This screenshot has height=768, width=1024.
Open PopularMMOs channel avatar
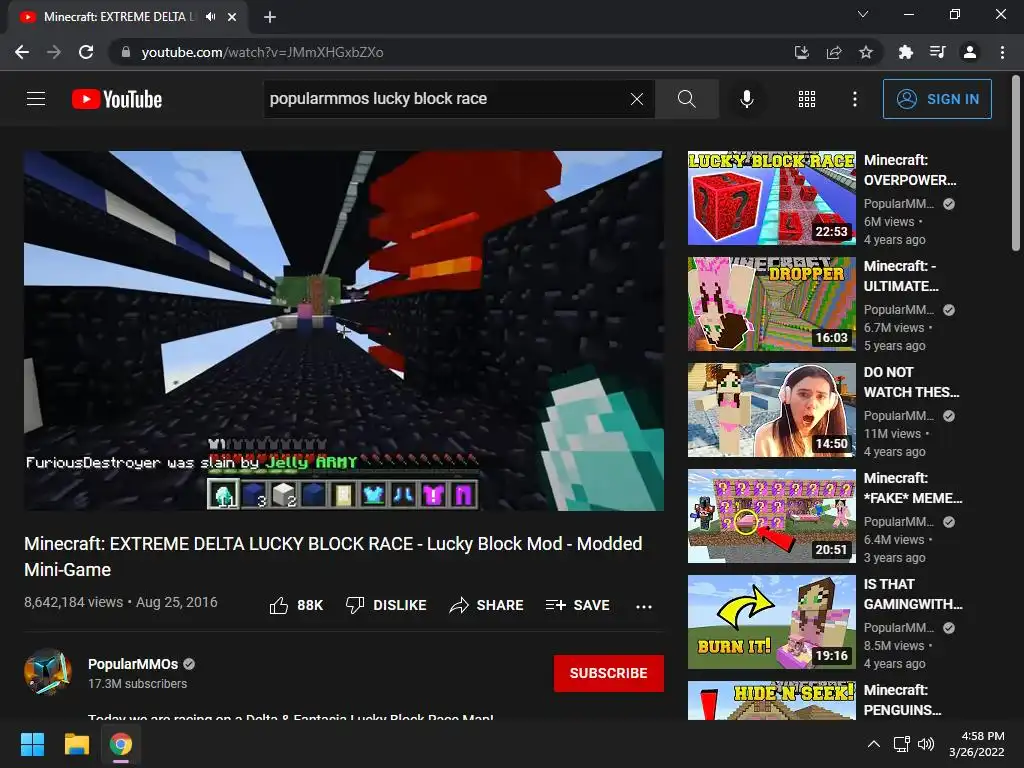tap(47, 672)
